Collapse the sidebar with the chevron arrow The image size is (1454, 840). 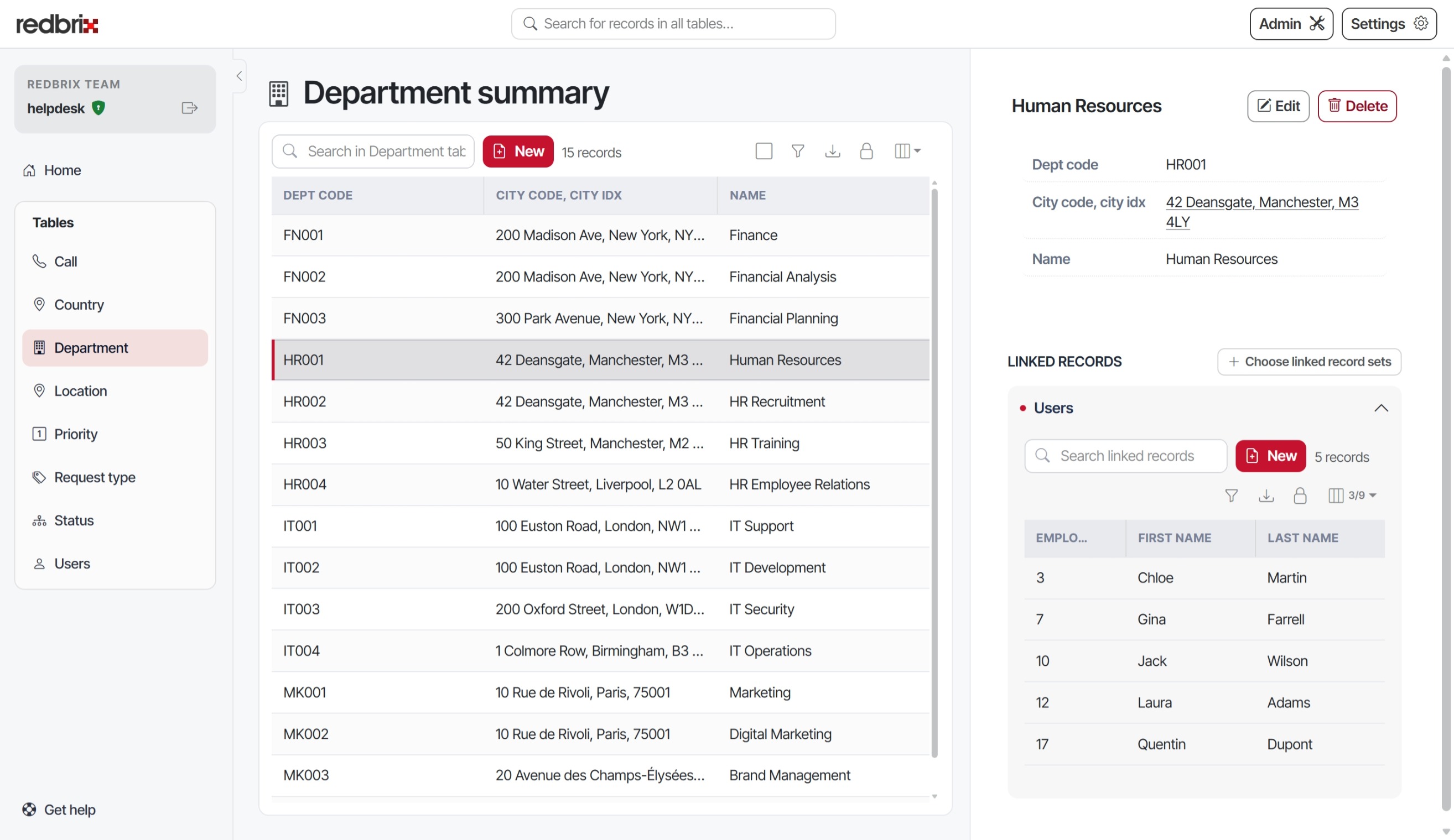tap(239, 76)
